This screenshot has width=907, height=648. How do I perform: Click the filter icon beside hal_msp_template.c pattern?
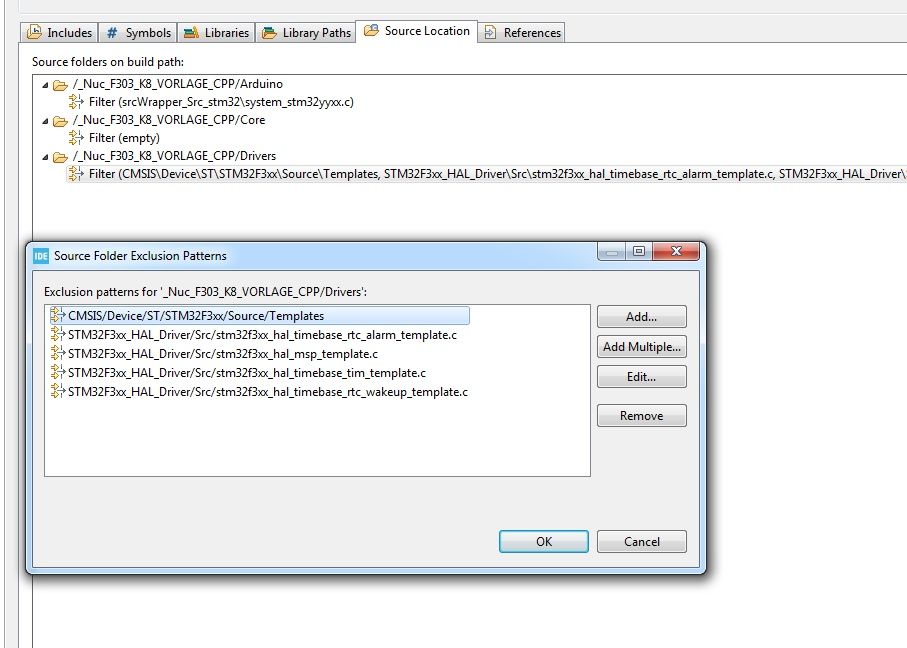pos(56,353)
